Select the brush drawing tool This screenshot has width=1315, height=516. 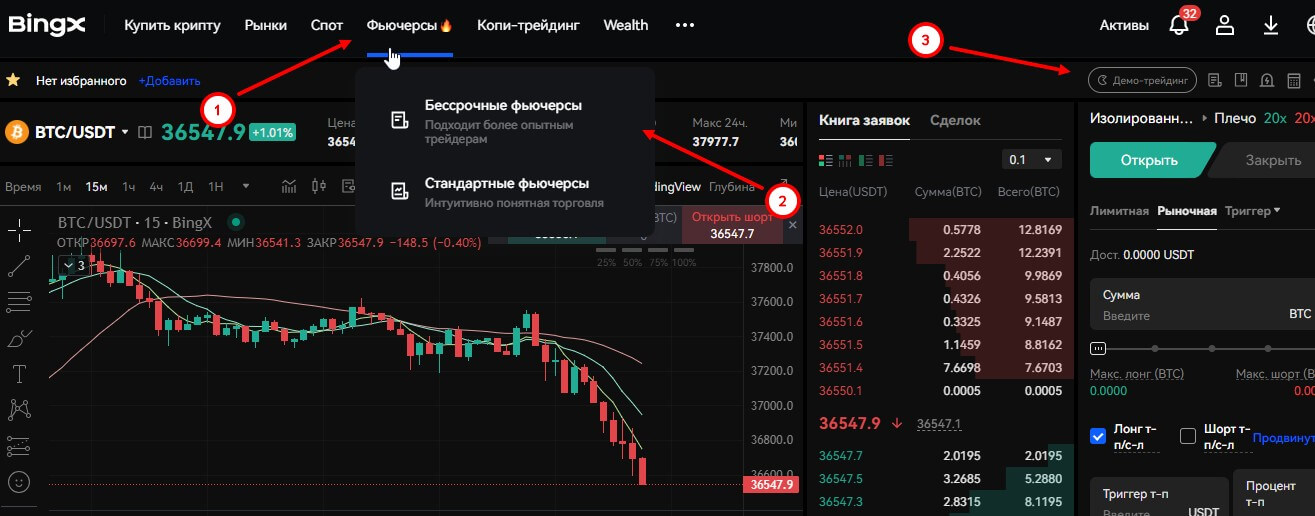click(19, 338)
